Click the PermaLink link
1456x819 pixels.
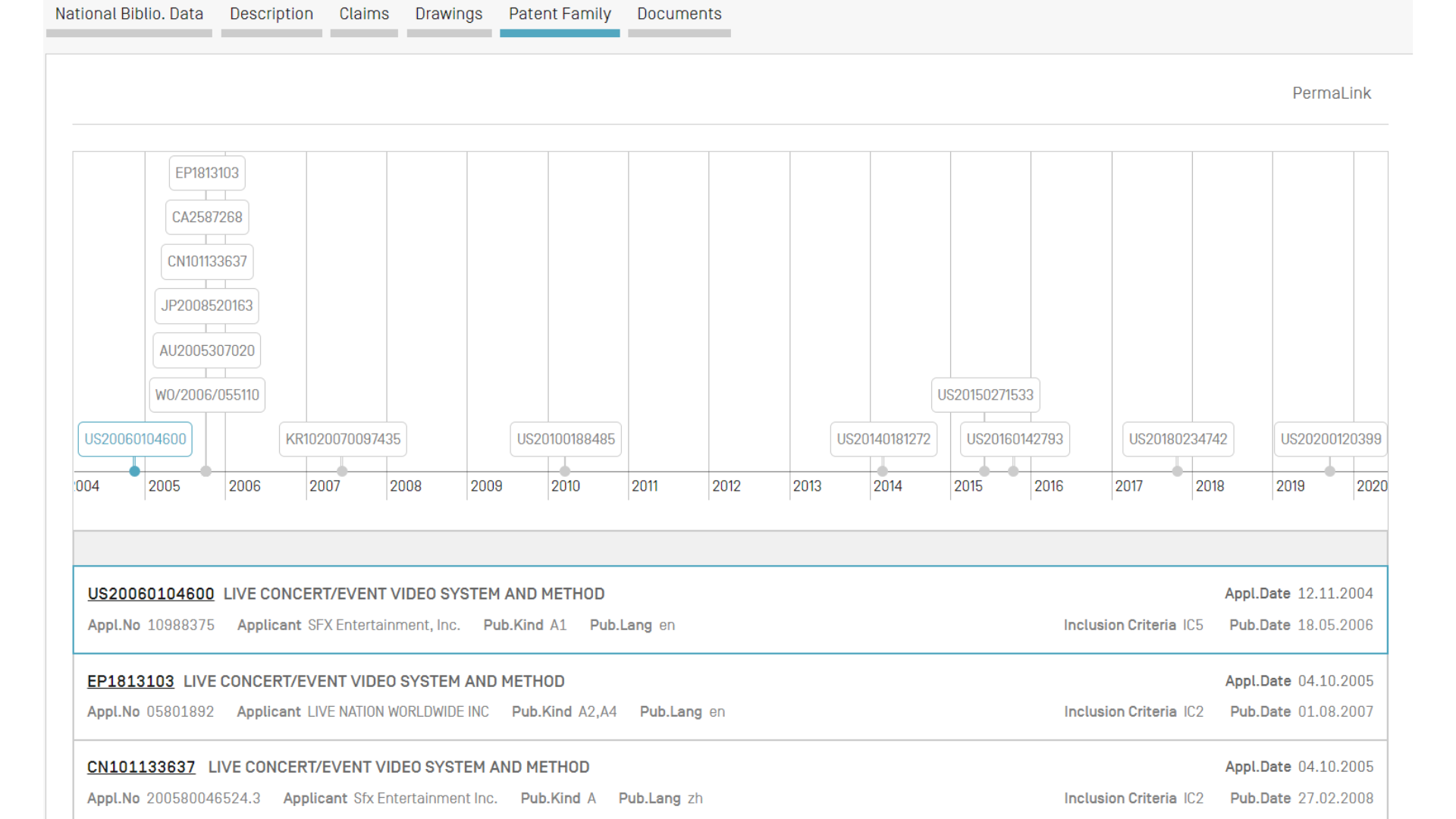pyautogui.click(x=1332, y=93)
